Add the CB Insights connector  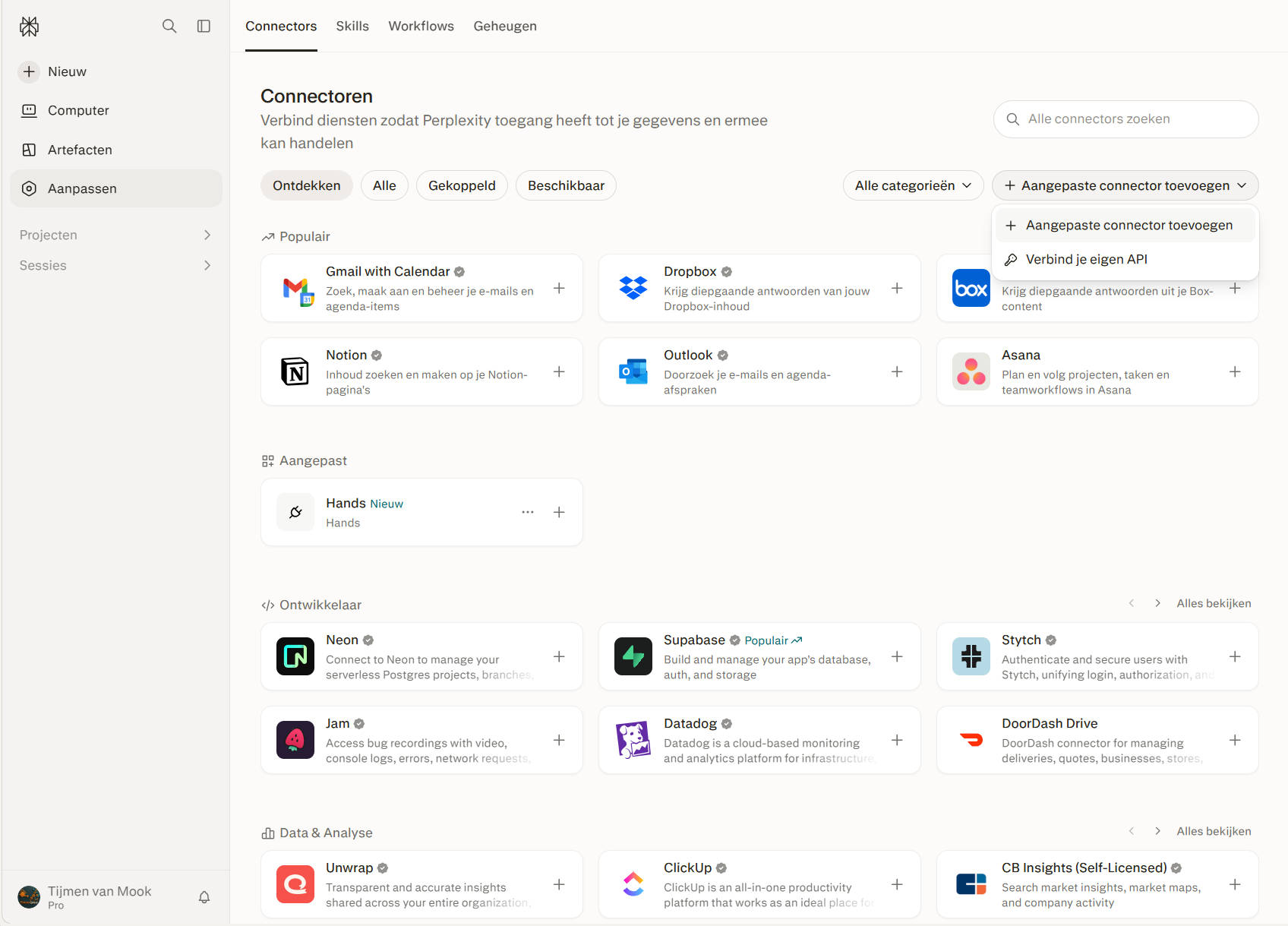(x=1235, y=884)
